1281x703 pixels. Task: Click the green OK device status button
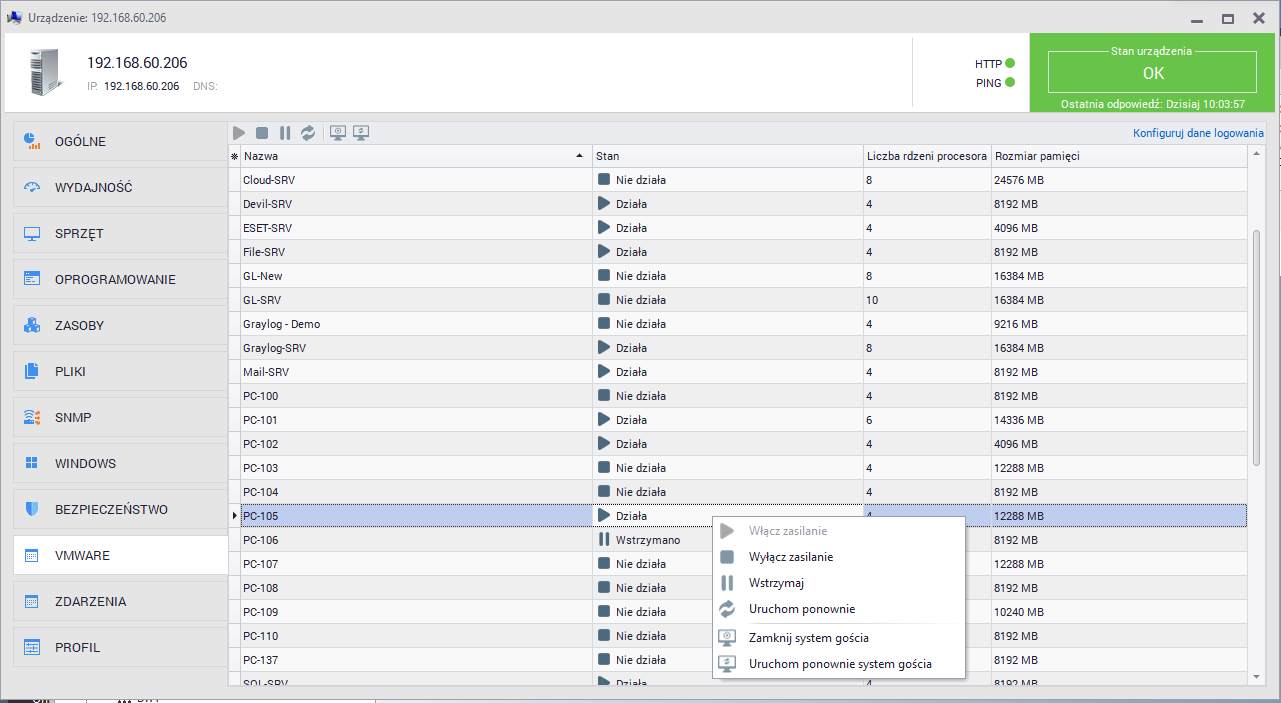click(1152, 73)
